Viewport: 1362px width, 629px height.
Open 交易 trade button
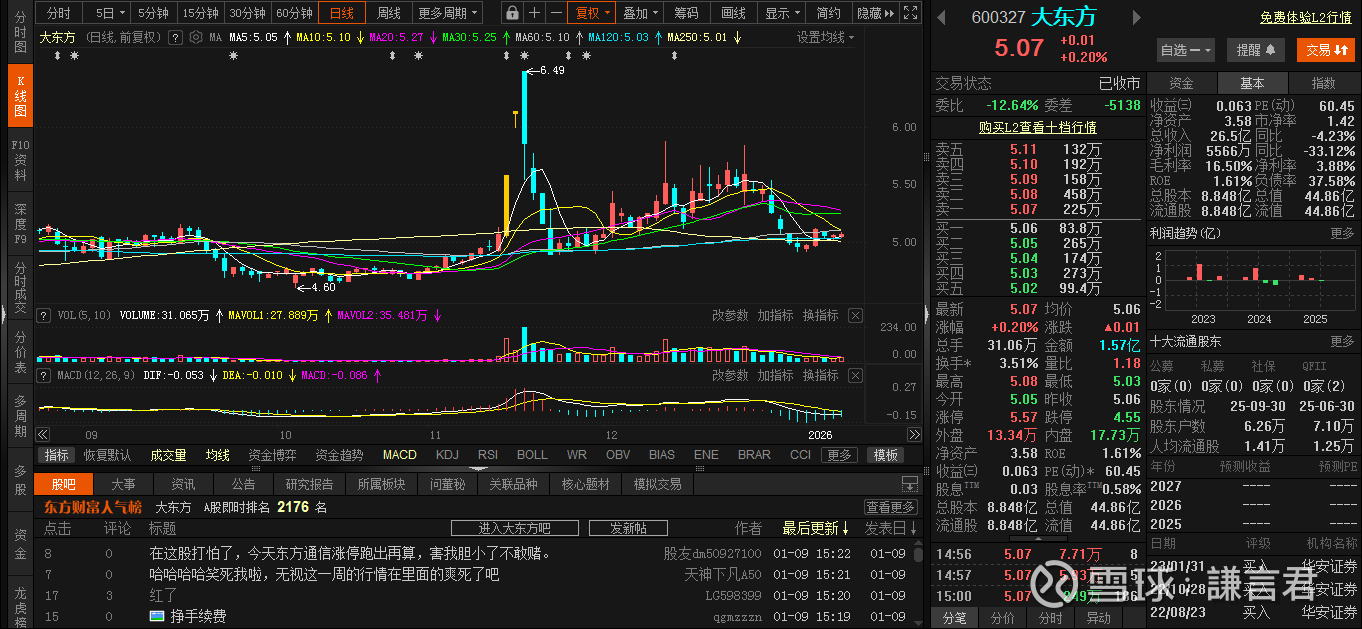[1326, 50]
